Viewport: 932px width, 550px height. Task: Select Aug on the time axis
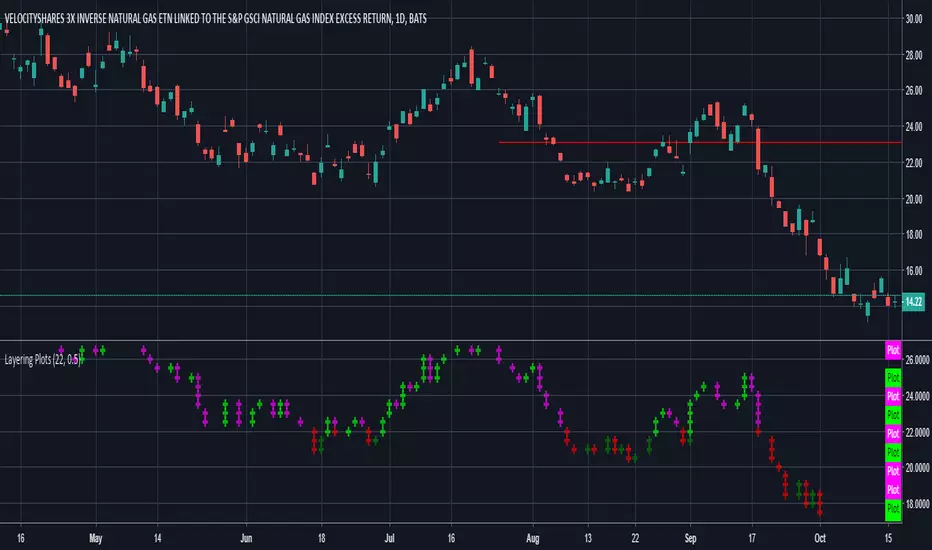532,535
